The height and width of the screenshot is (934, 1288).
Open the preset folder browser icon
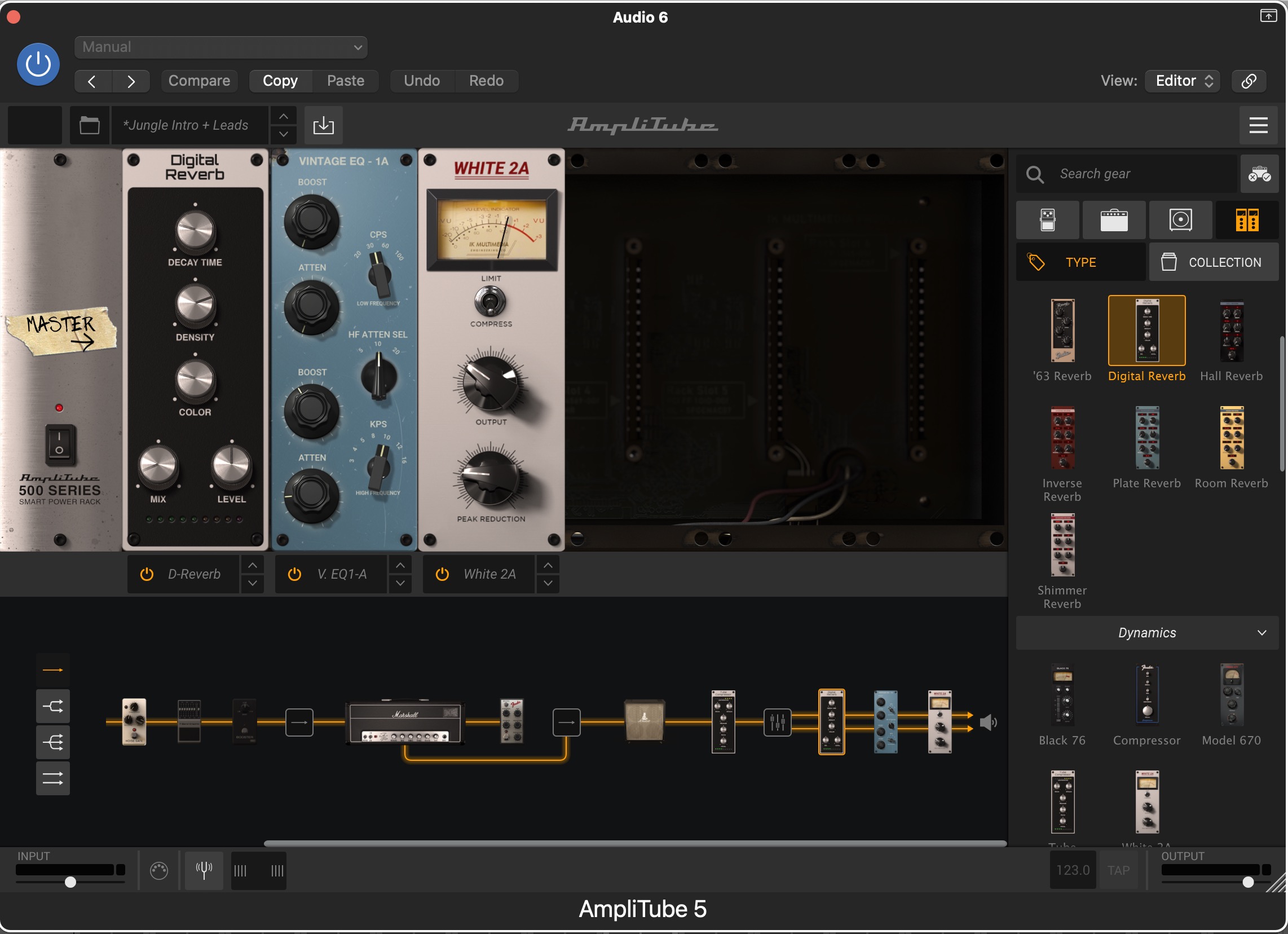(x=89, y=125)
